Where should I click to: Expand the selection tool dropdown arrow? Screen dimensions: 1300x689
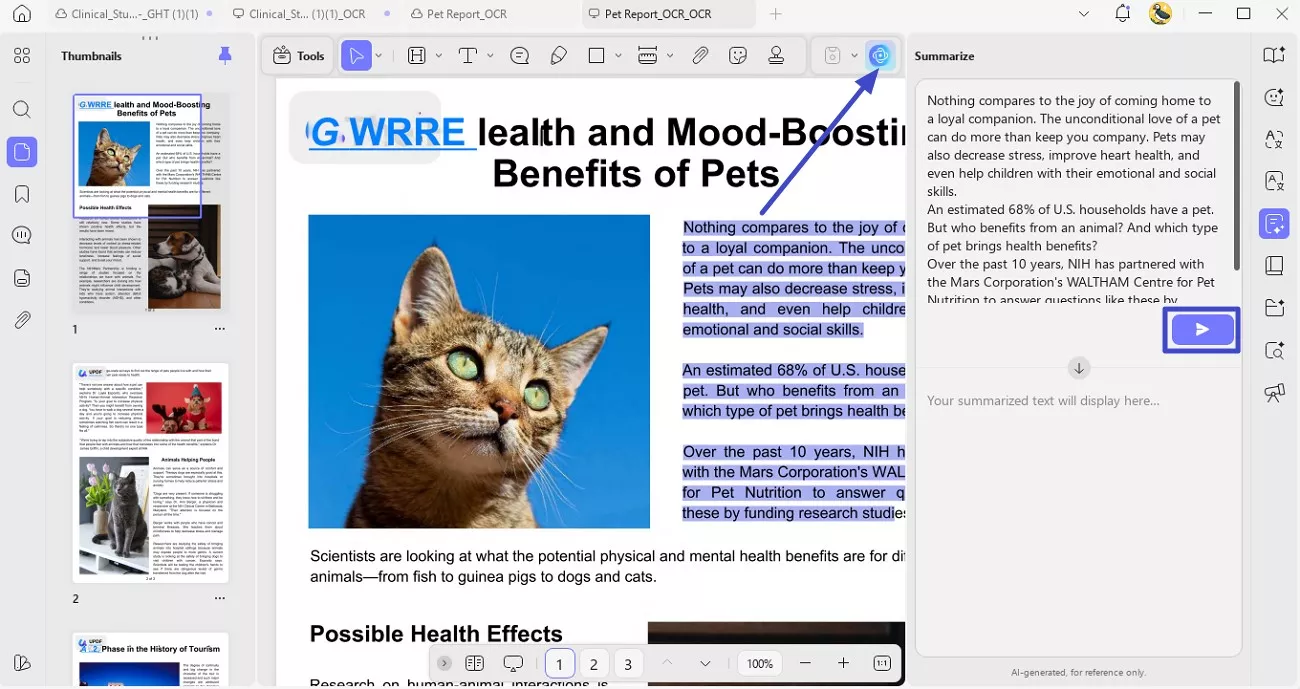pyautogui.click(x=379, y=56)
